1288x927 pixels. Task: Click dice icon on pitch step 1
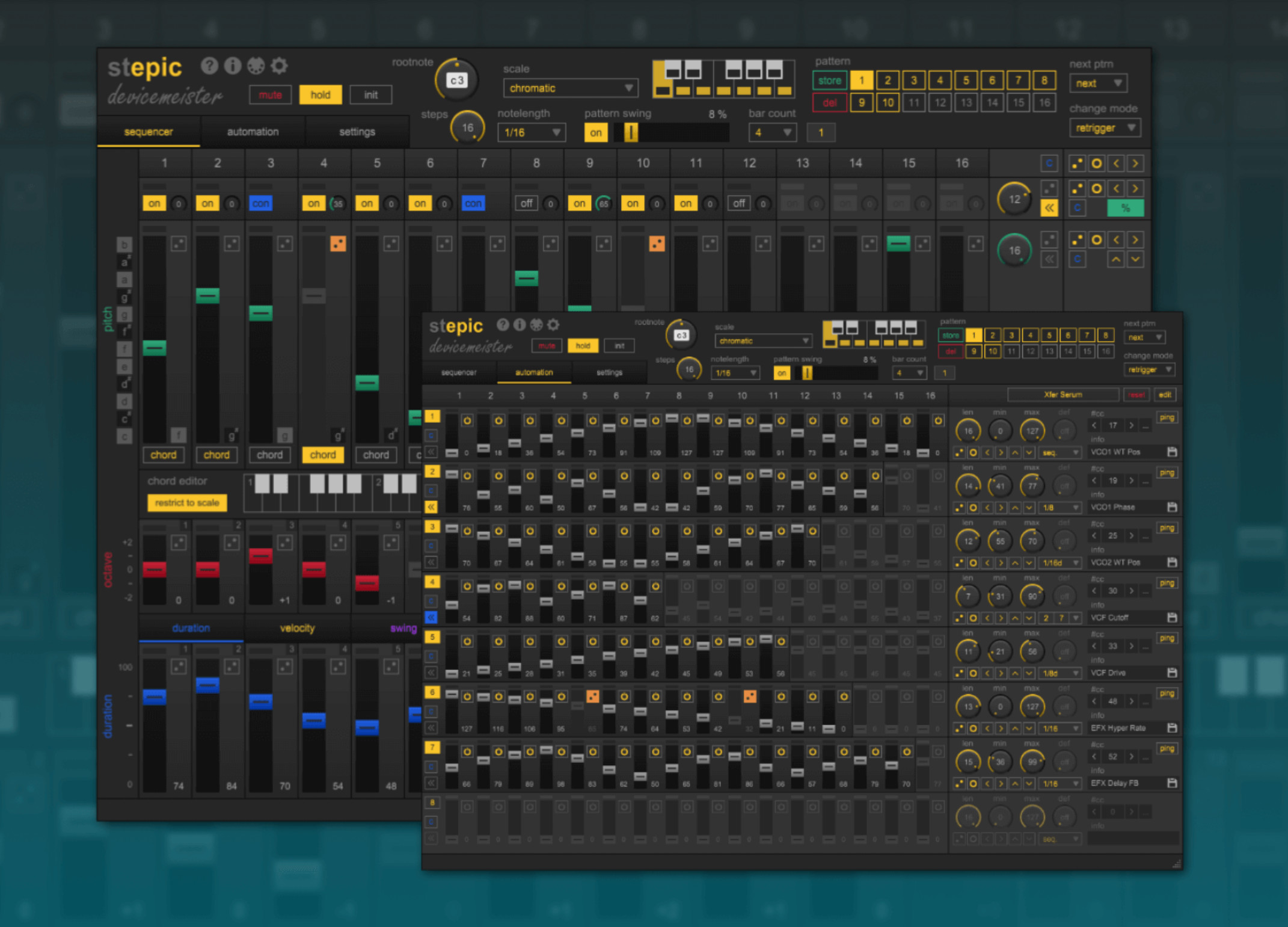[x=179, y=244]
